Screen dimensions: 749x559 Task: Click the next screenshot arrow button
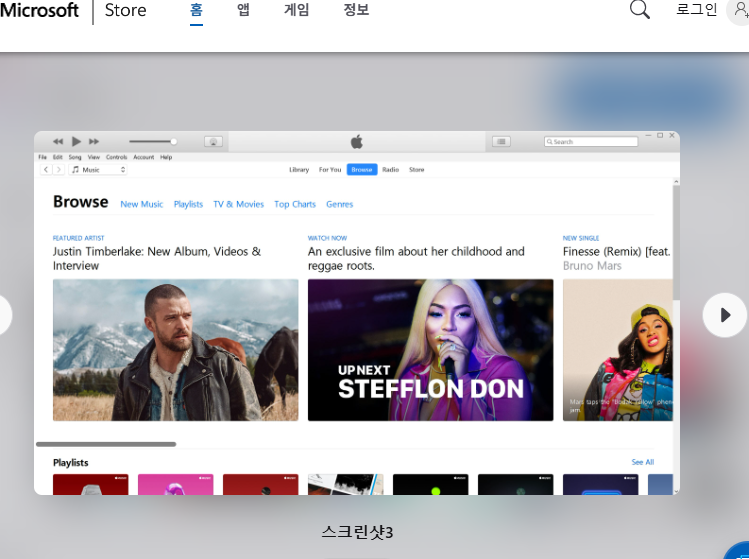pos(725,315)
